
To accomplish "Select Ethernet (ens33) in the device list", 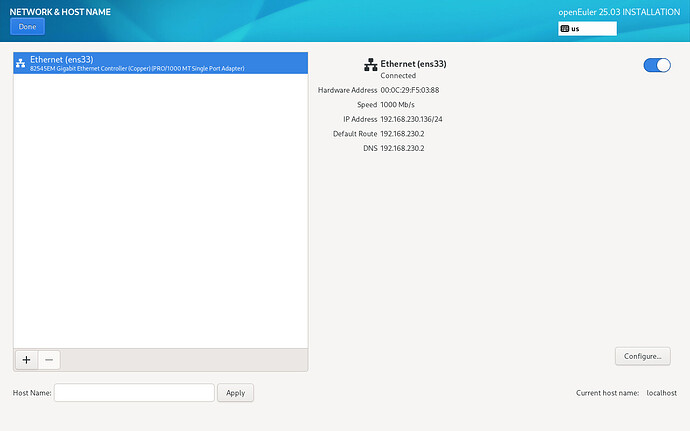I will (x=160, y=62).
